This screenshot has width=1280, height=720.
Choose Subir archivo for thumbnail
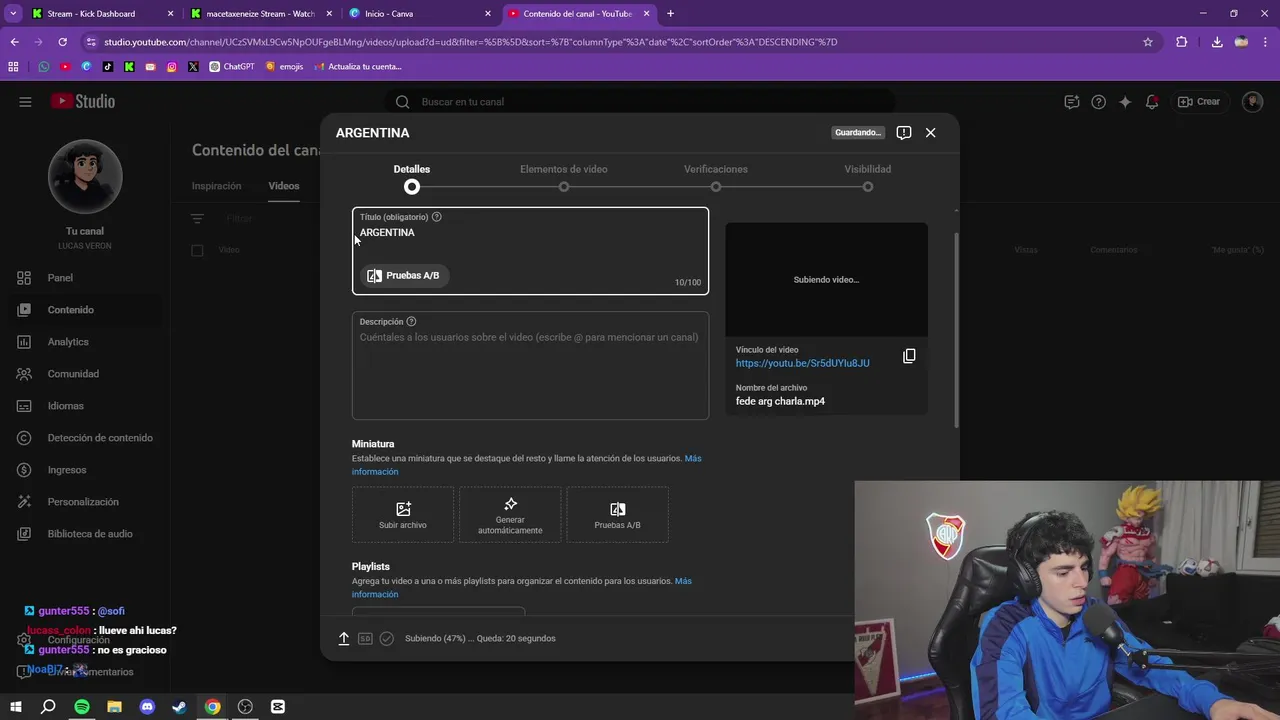click(403, 515)
